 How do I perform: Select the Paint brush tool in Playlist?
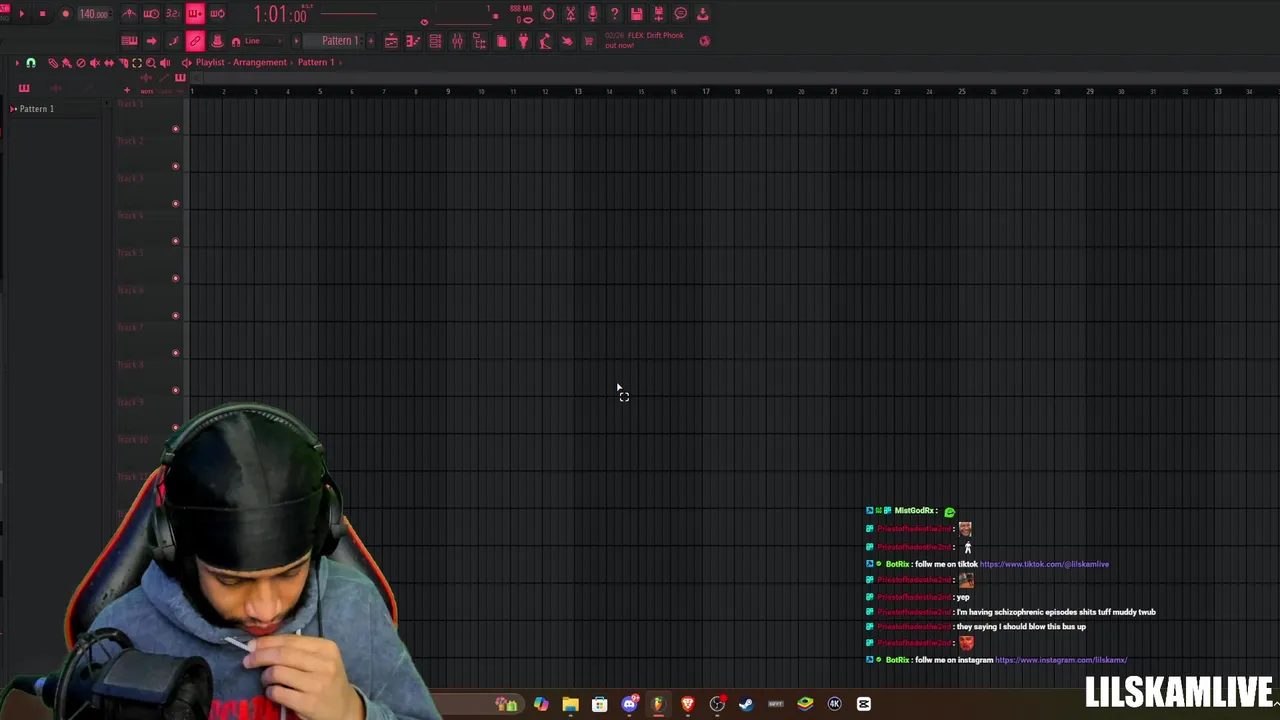tap(66, 62)
